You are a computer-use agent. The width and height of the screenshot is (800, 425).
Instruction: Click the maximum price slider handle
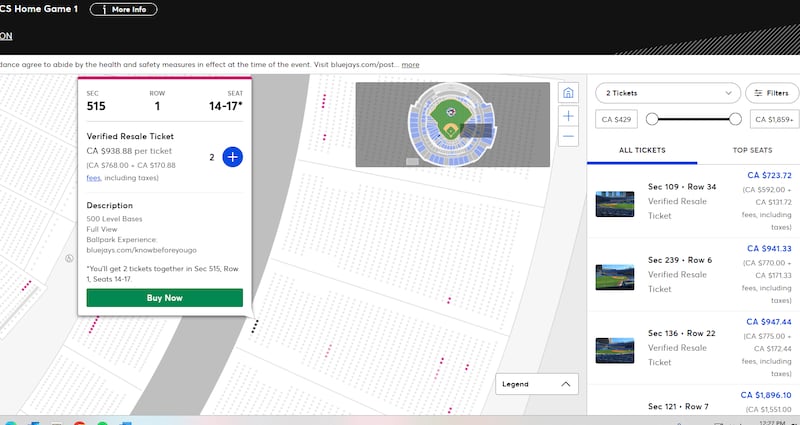(735, 119)
